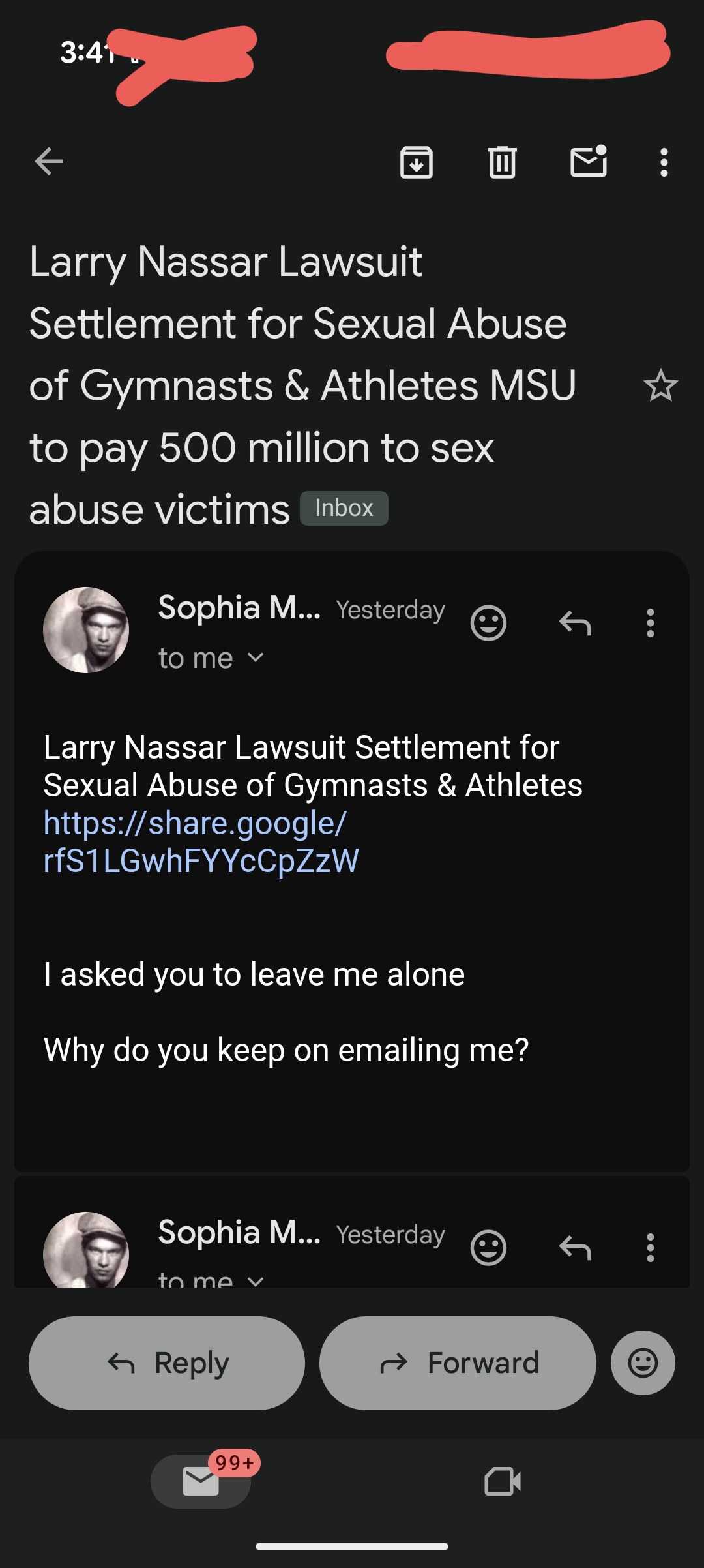Open second message's three-dot menu
The image size is (704, 1568).
(650, 1248)
